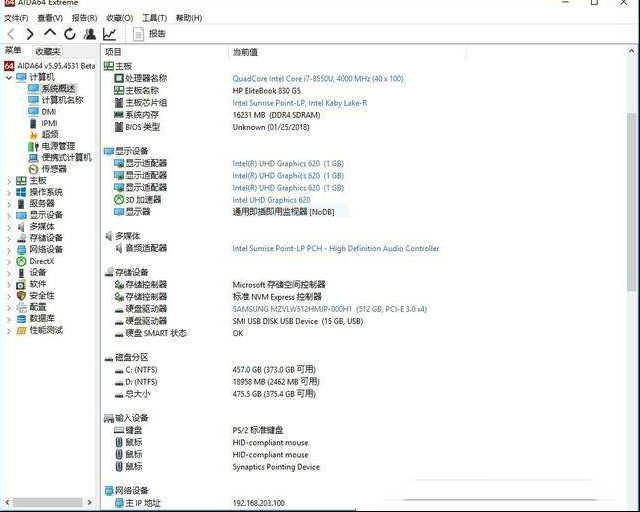Select the AIDA64 v5.95.4531 Beta root item
This screenshot has width=640, height=512.
point(49,66)
